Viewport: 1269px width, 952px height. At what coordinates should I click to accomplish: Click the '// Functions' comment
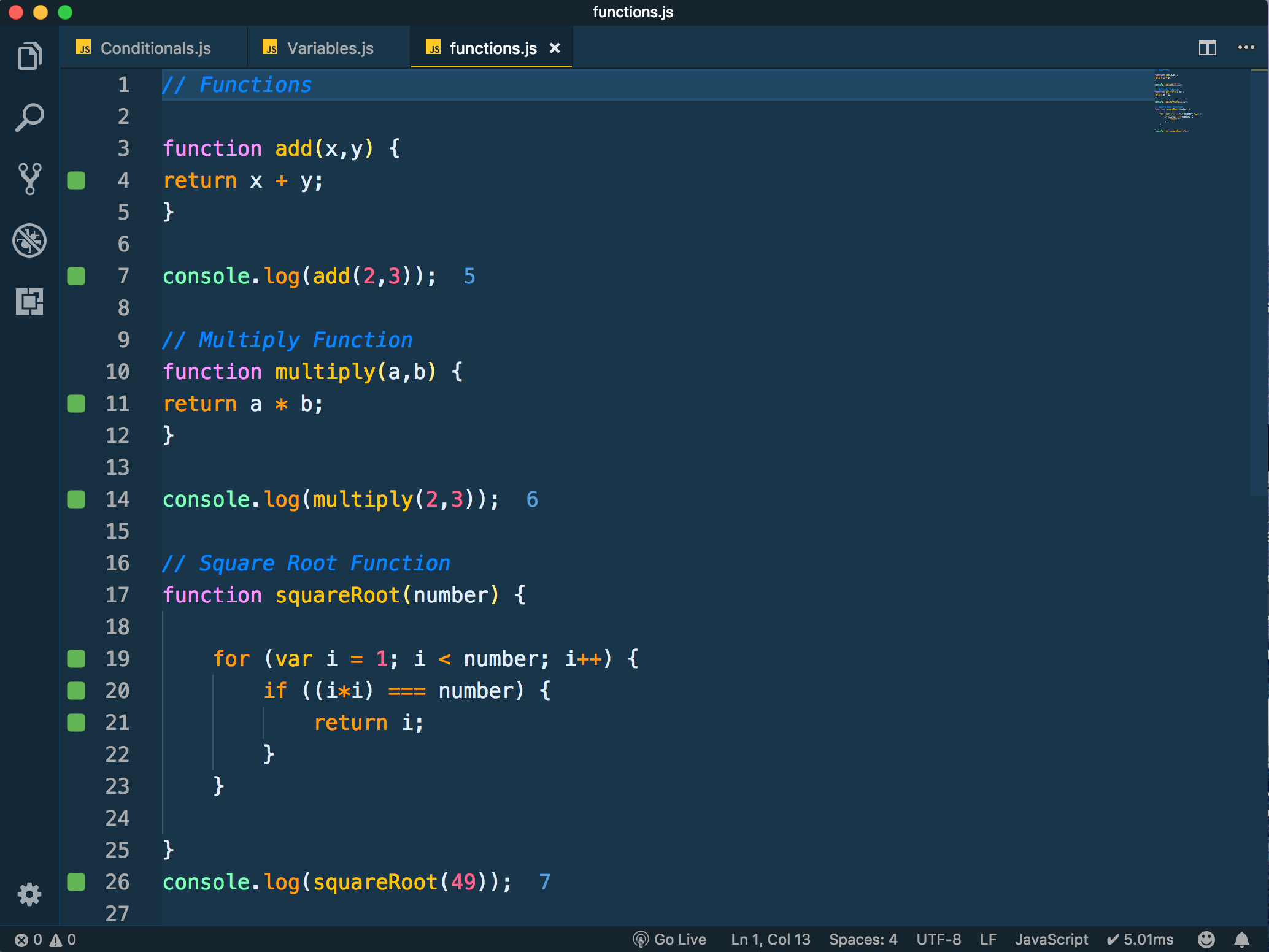237,85
